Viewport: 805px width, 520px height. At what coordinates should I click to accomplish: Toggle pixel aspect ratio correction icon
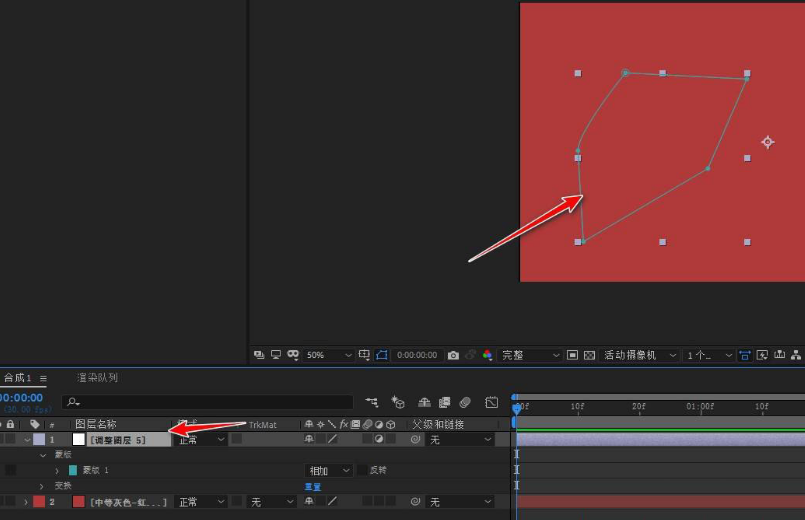744,355
